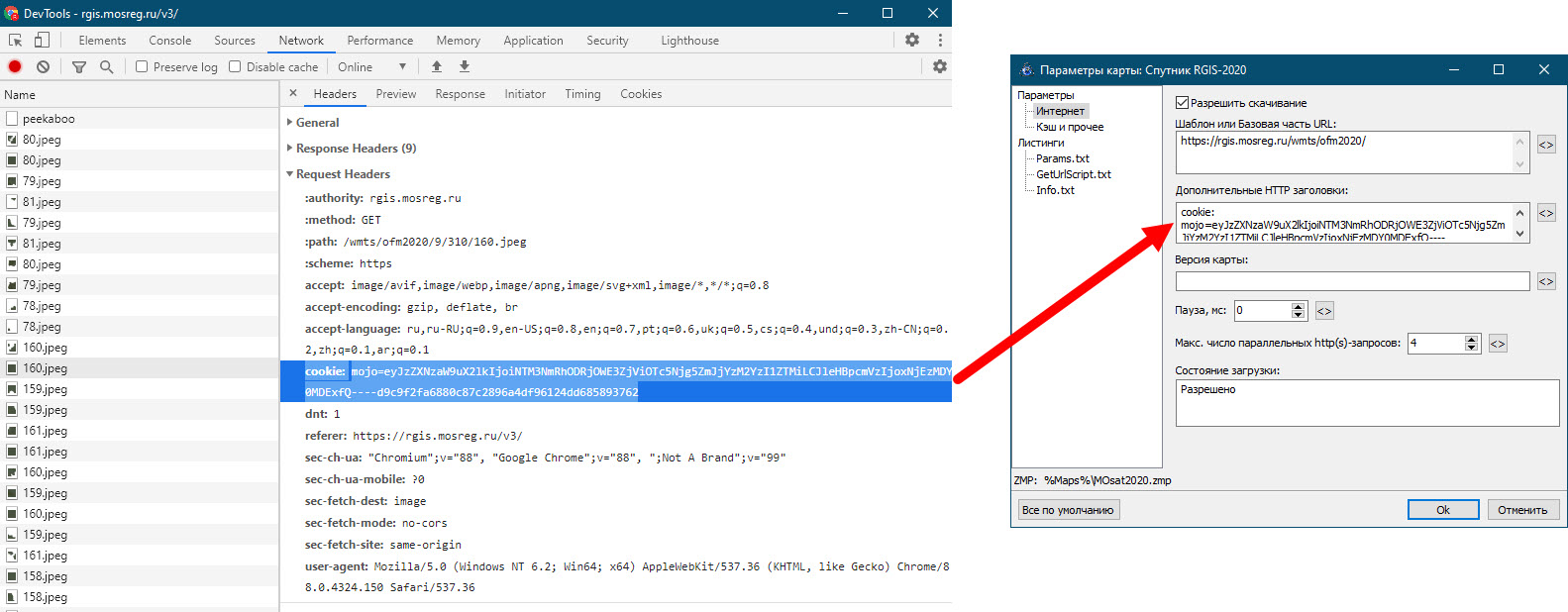Click the inspect element picker icon
This screenshot has width=1568, height=612.
[16, 41]
